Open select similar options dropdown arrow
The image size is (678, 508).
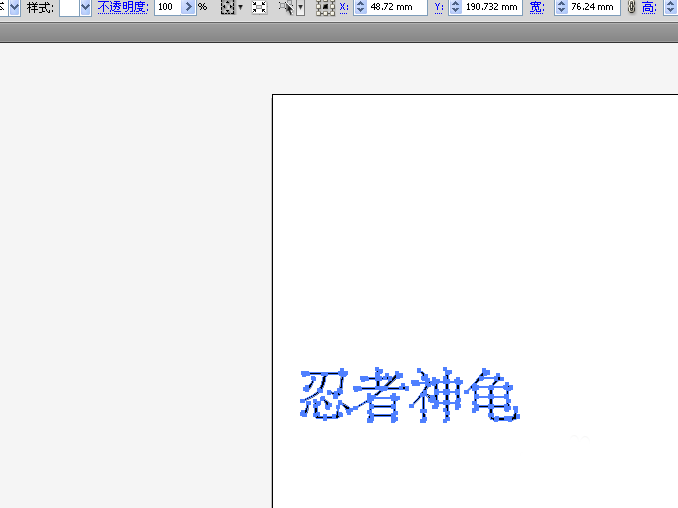[x=301, y=7]
